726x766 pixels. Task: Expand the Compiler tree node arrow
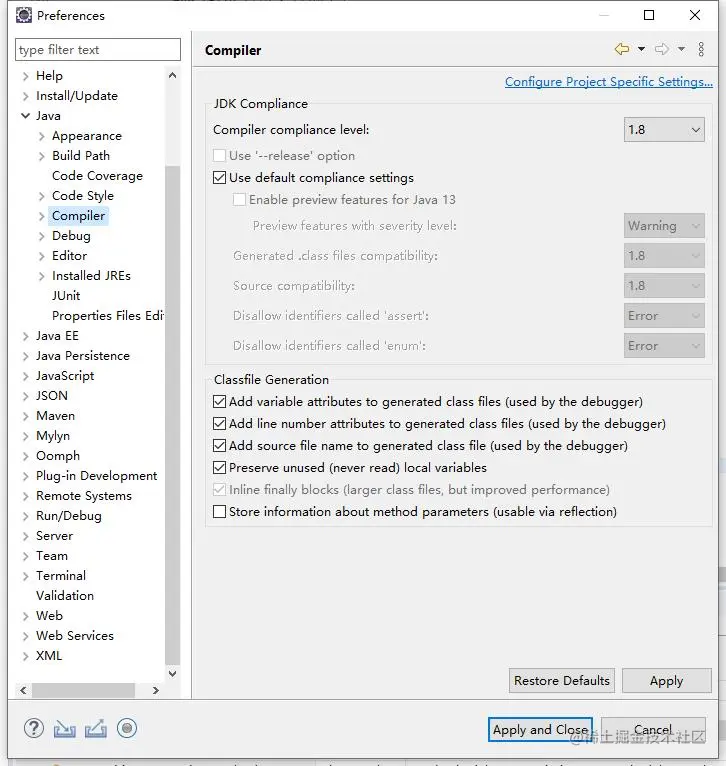(42, 216)
